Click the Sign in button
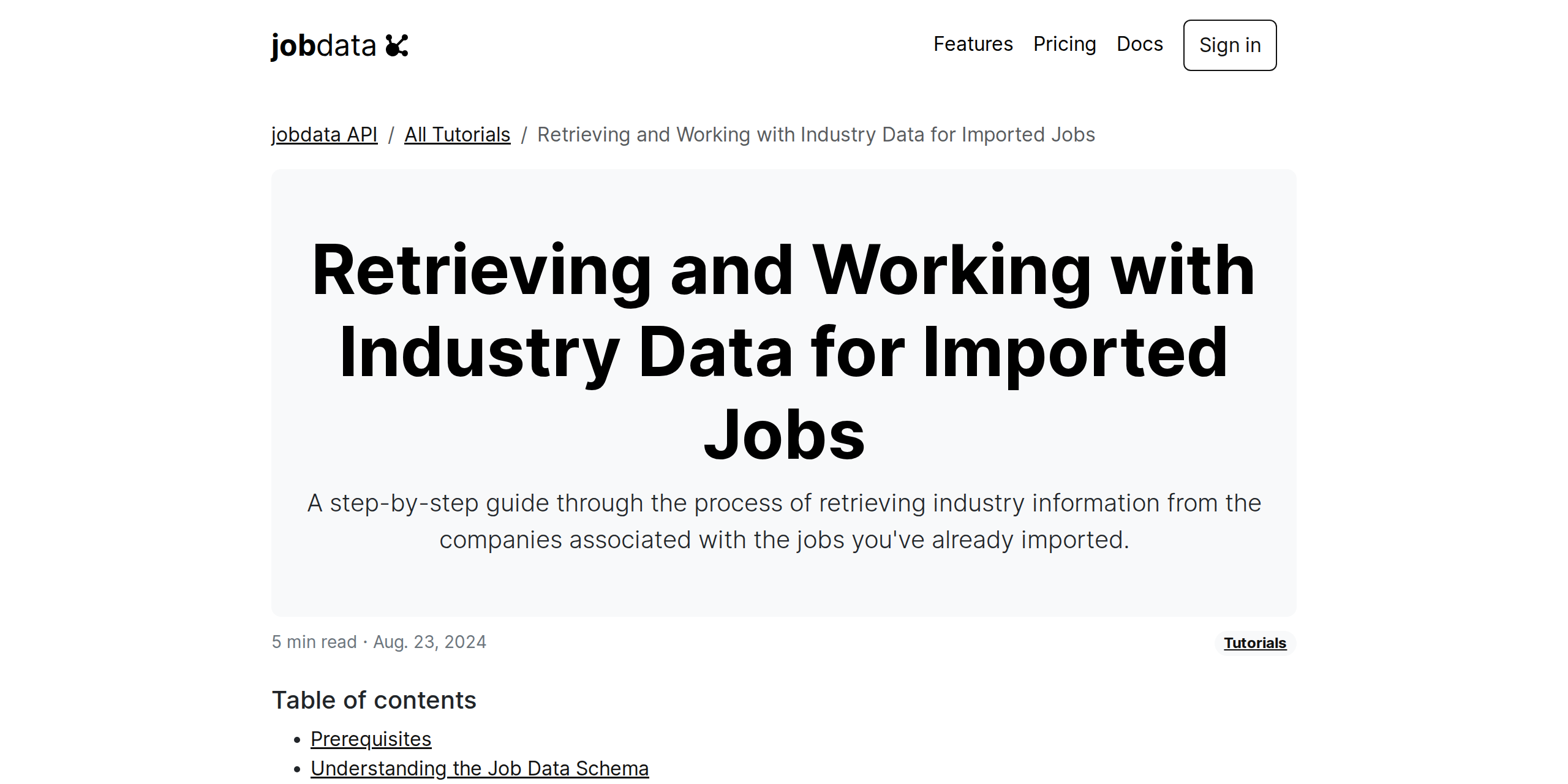 tap(1229, 45)
